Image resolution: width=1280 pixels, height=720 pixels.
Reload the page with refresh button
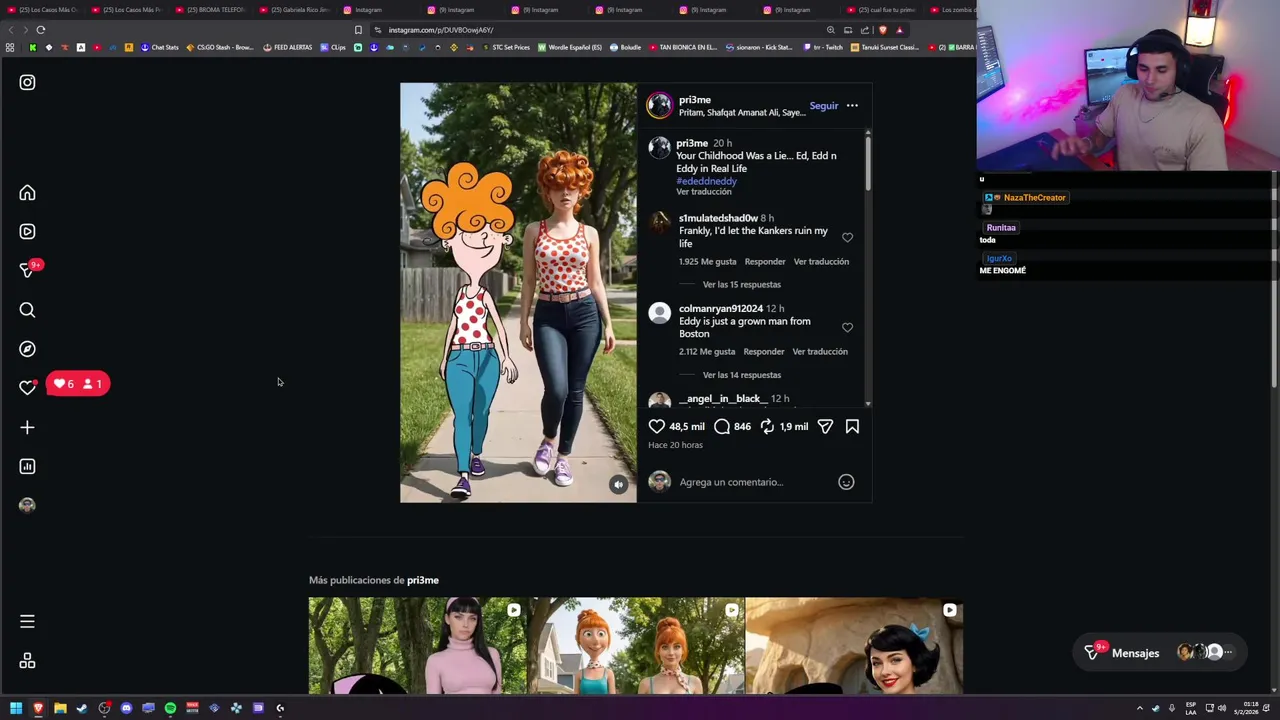pyautogui.click(x=41, y=30)
